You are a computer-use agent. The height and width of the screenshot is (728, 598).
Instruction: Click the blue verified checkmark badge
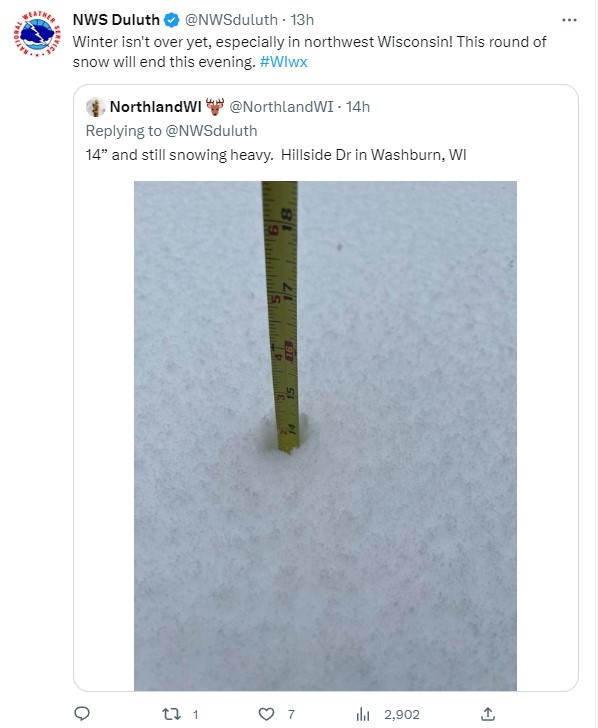coord(172,20)
